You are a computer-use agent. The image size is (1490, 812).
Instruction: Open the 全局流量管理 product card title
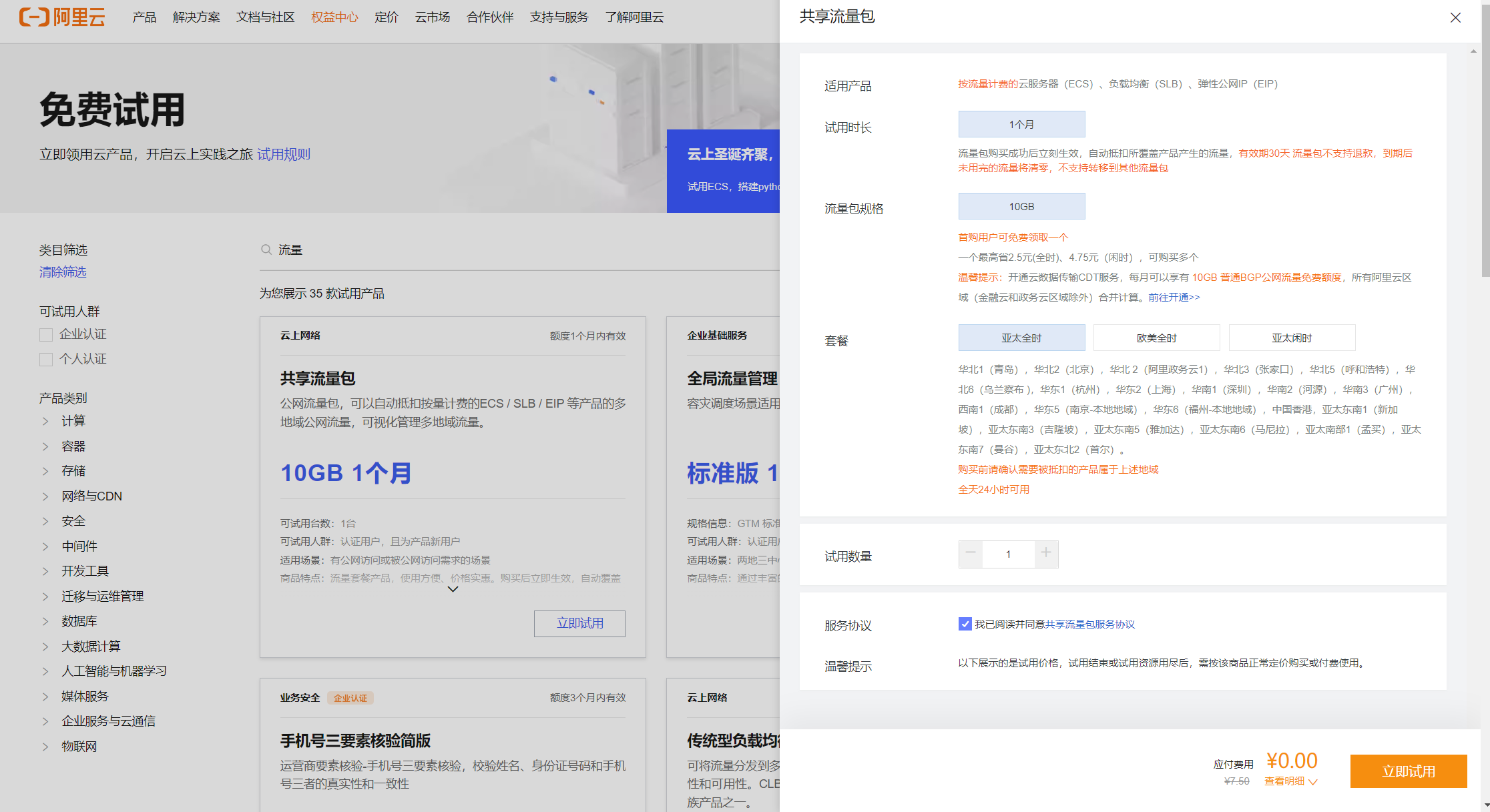[732, 379]
